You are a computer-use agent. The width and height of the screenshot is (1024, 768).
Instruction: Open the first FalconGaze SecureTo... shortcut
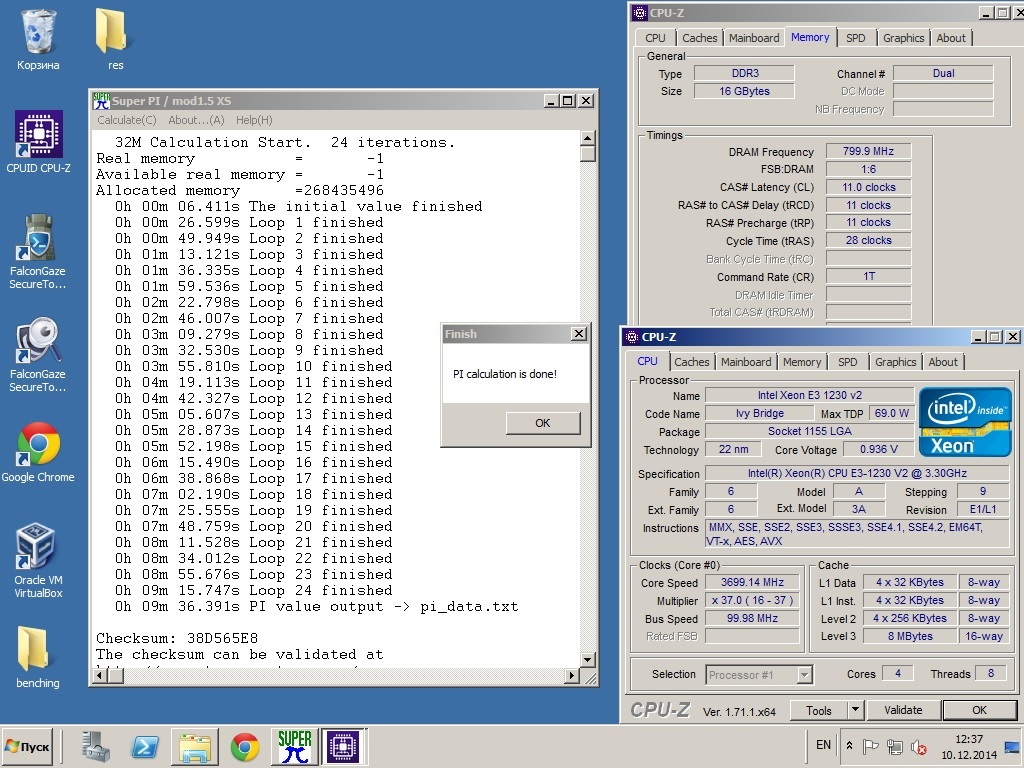pyautogui.click(x=38, y=252)
